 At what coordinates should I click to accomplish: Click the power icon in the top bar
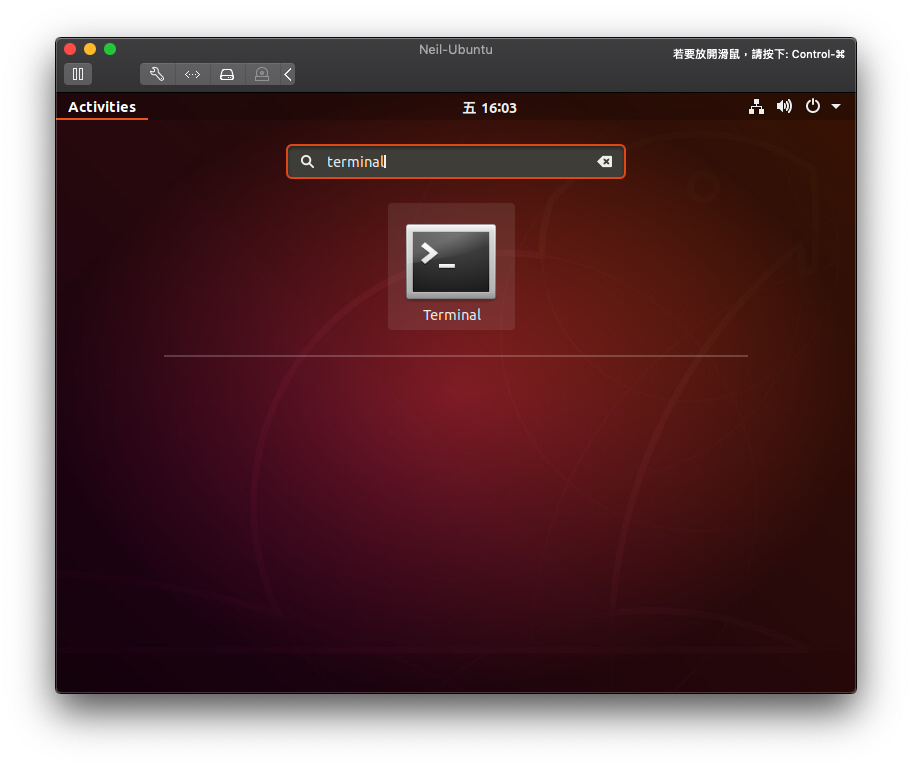click(x=812, y=107)
